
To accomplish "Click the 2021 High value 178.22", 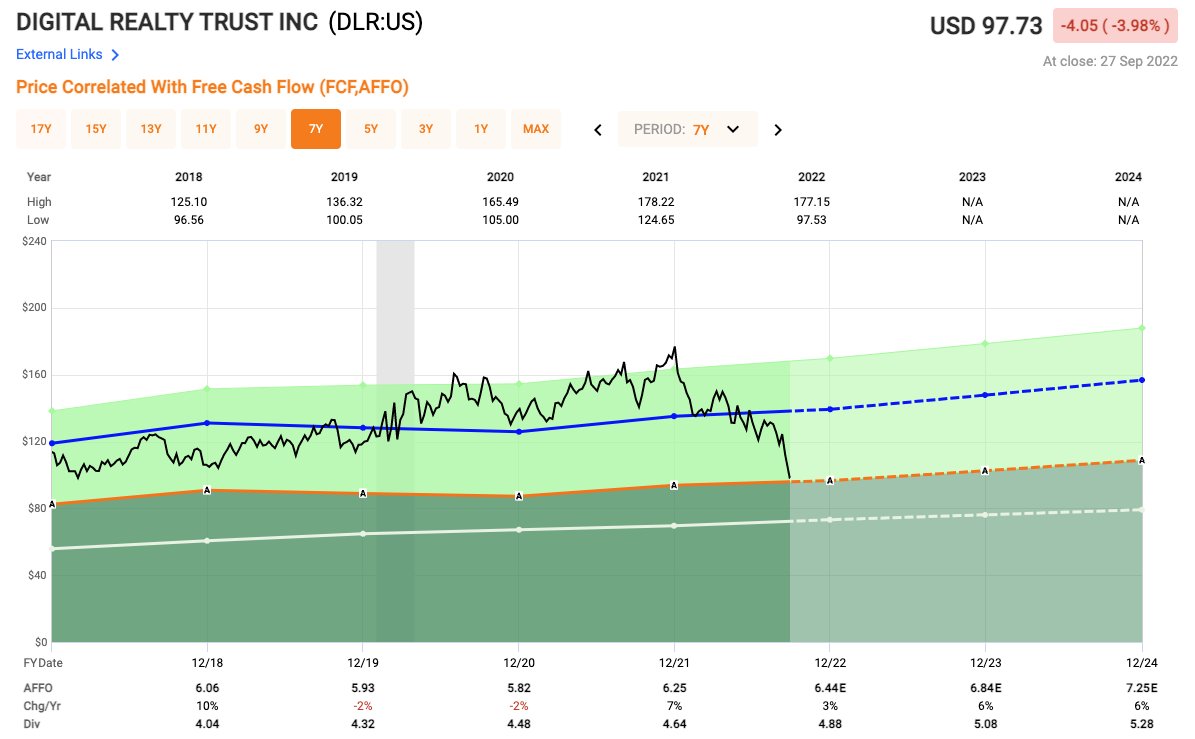I will point(655,202).
